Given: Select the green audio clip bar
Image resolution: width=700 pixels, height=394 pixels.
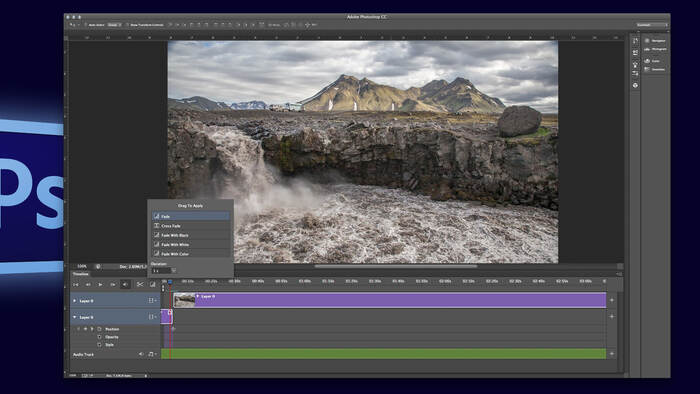Looking at the screenshot, I should tap(383, 354).
